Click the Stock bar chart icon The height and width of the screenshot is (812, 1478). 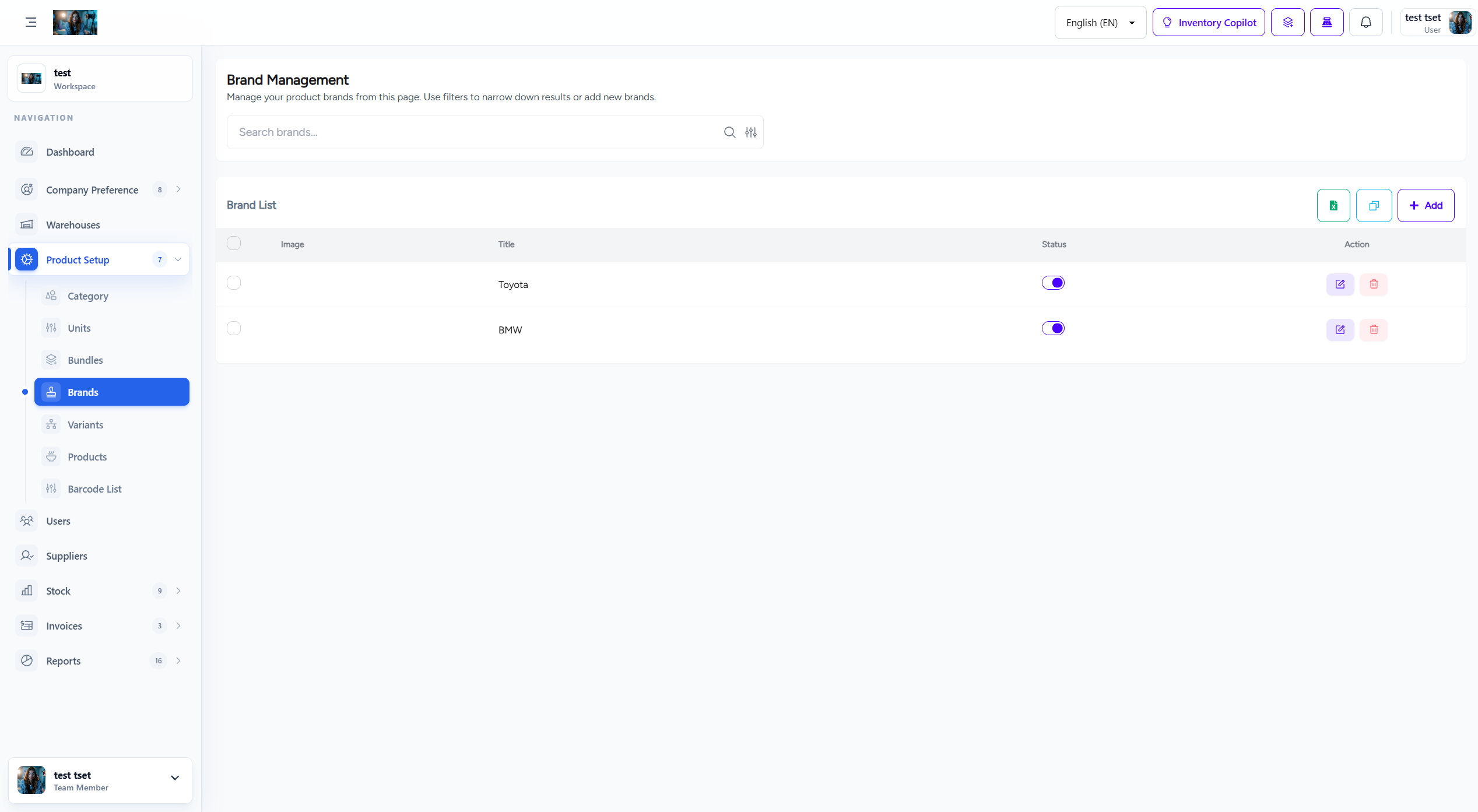click(x=27, y=590)
